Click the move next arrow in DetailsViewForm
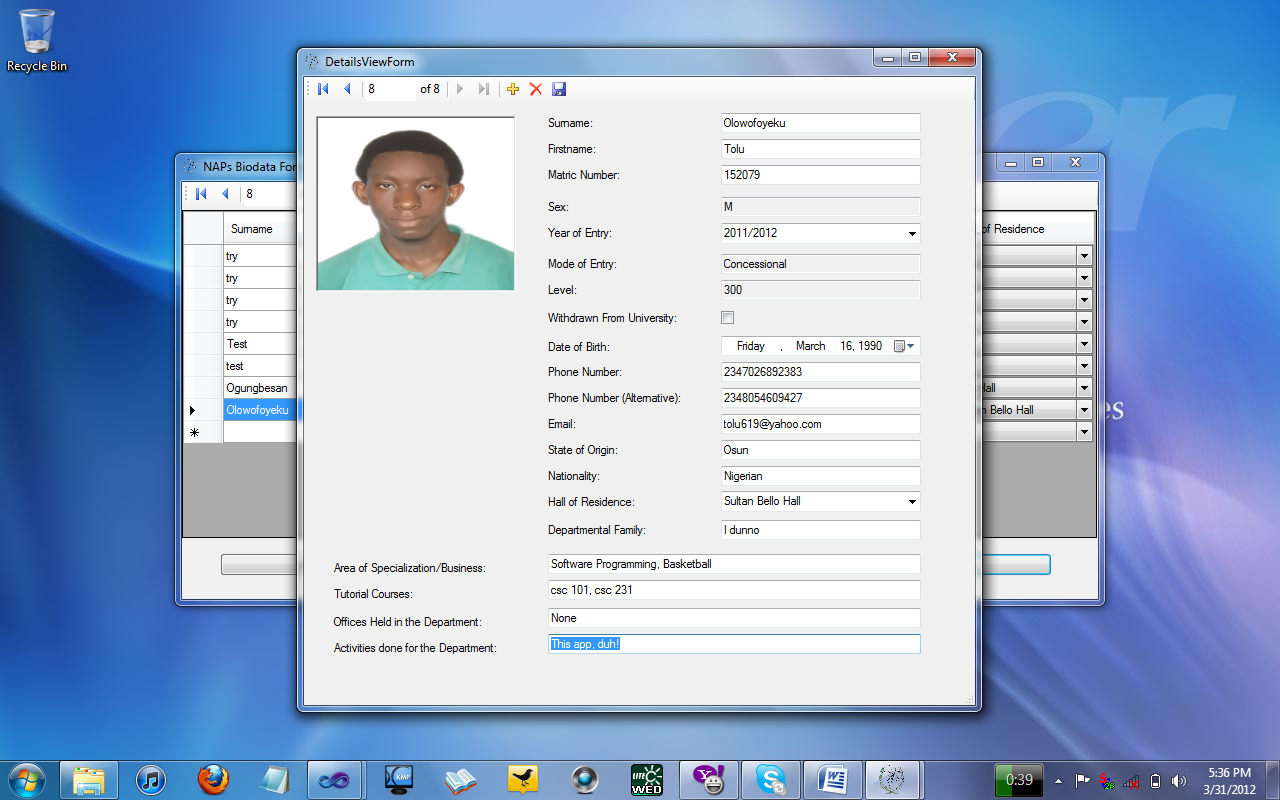Screen dimensions: 1280x800 [x=460, y=89]
